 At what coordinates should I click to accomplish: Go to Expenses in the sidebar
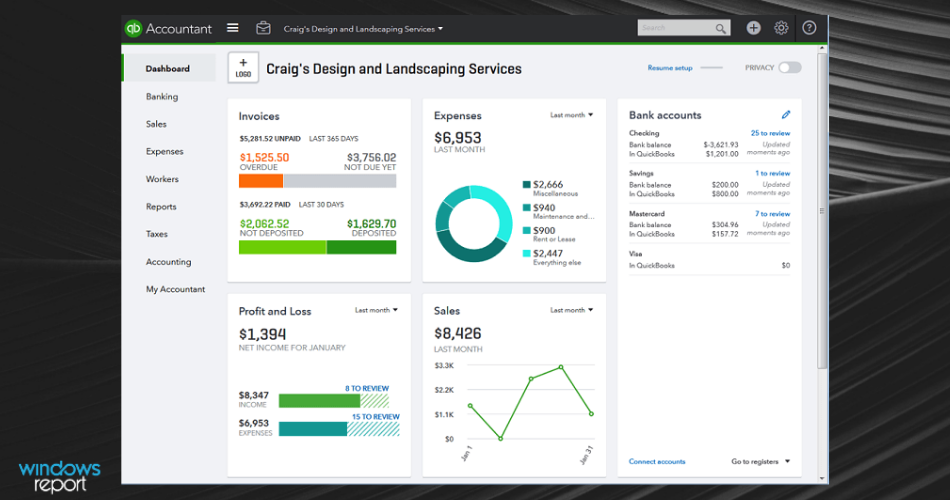pyautogui.click(x=164, y=152)
